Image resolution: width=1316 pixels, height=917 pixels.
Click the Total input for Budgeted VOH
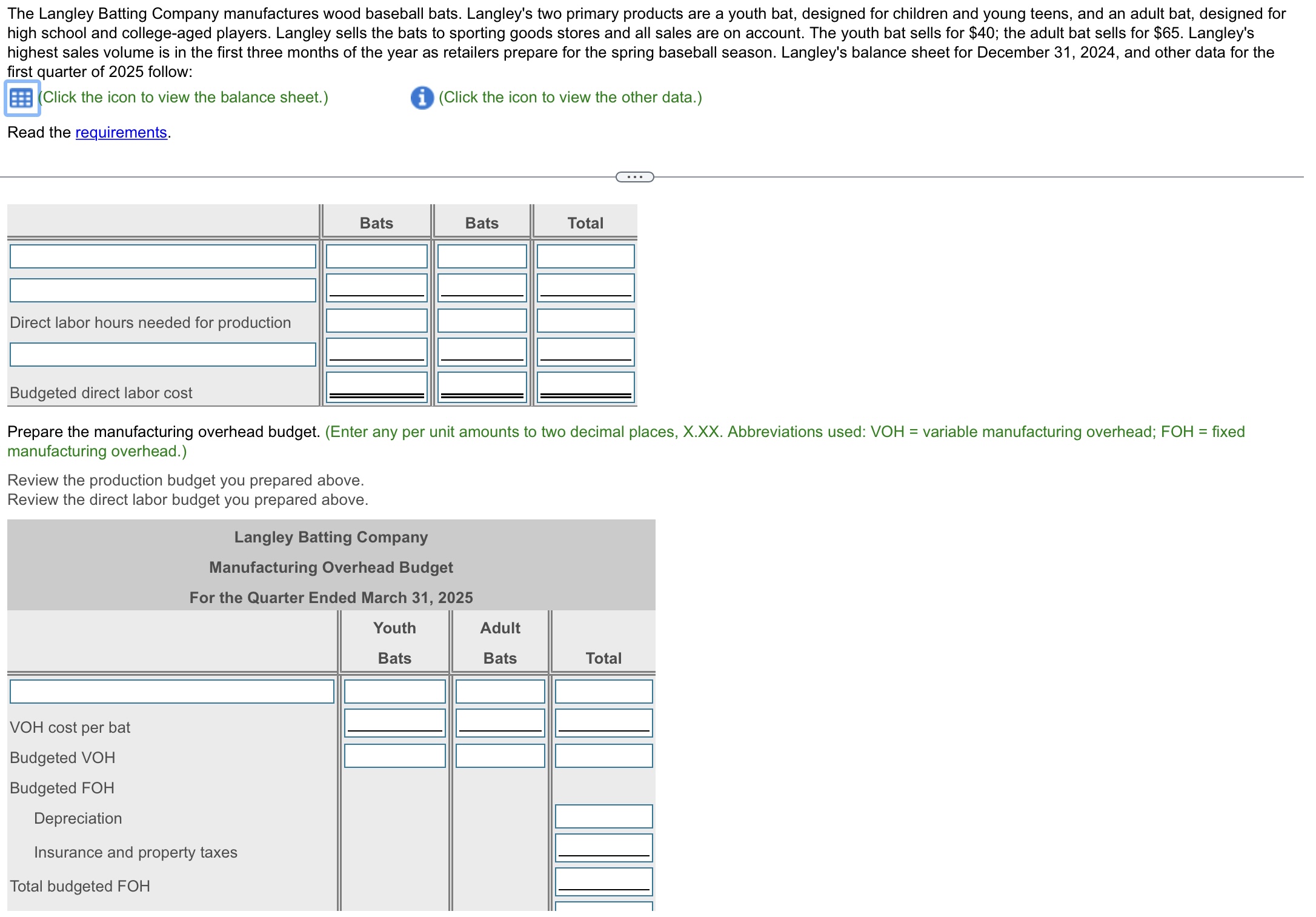602,756
